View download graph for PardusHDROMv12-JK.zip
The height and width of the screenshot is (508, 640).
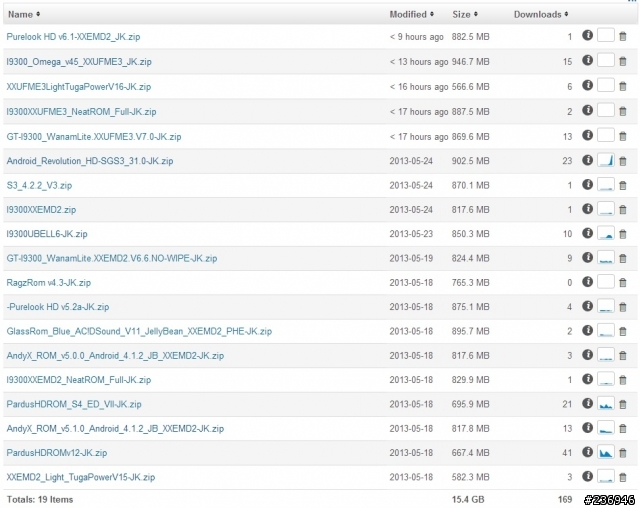click(606, 452)
